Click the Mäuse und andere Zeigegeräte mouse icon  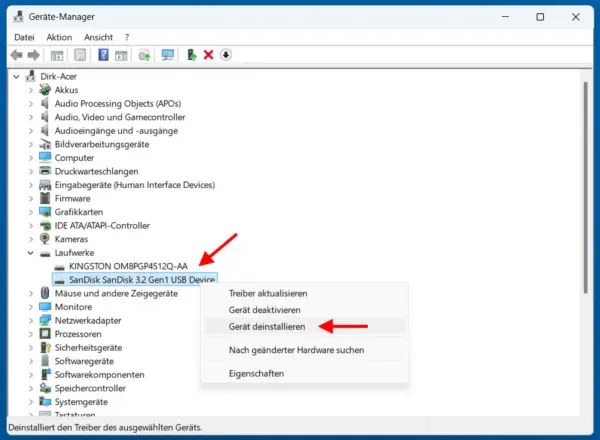45,293
